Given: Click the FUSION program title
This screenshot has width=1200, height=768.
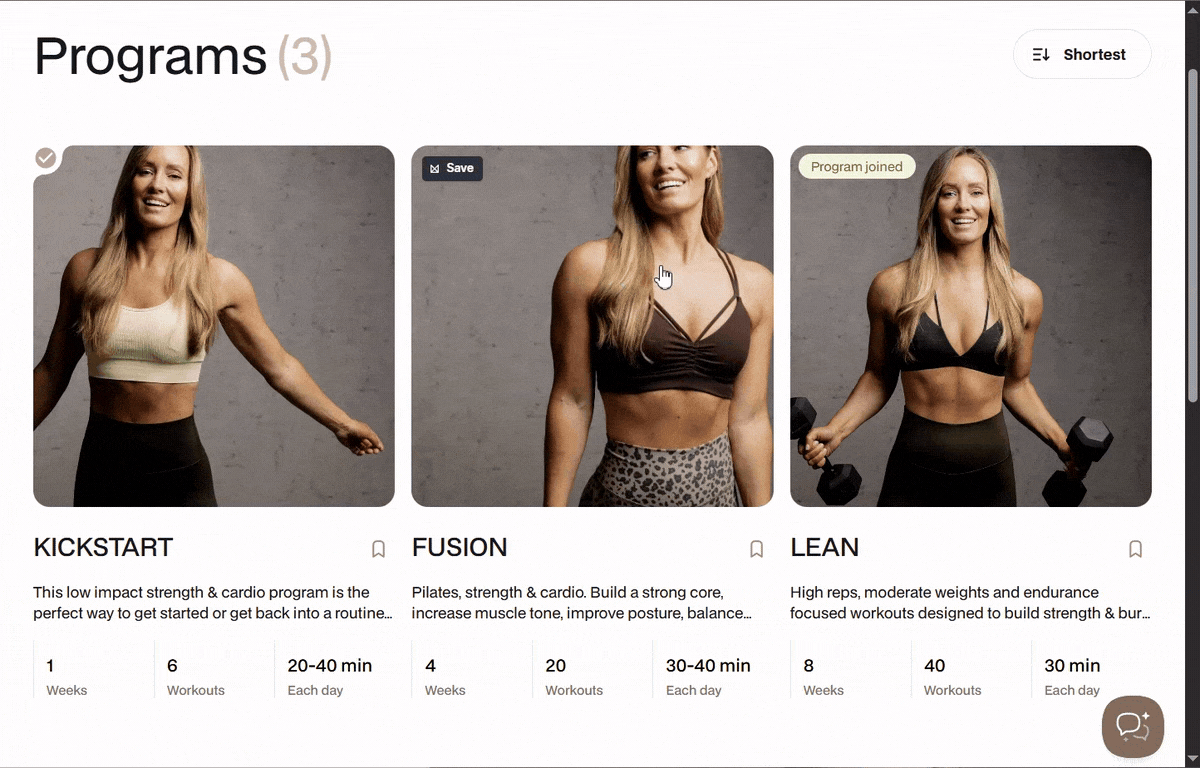Looking at the screenshot, I should [x=460, y=548].
